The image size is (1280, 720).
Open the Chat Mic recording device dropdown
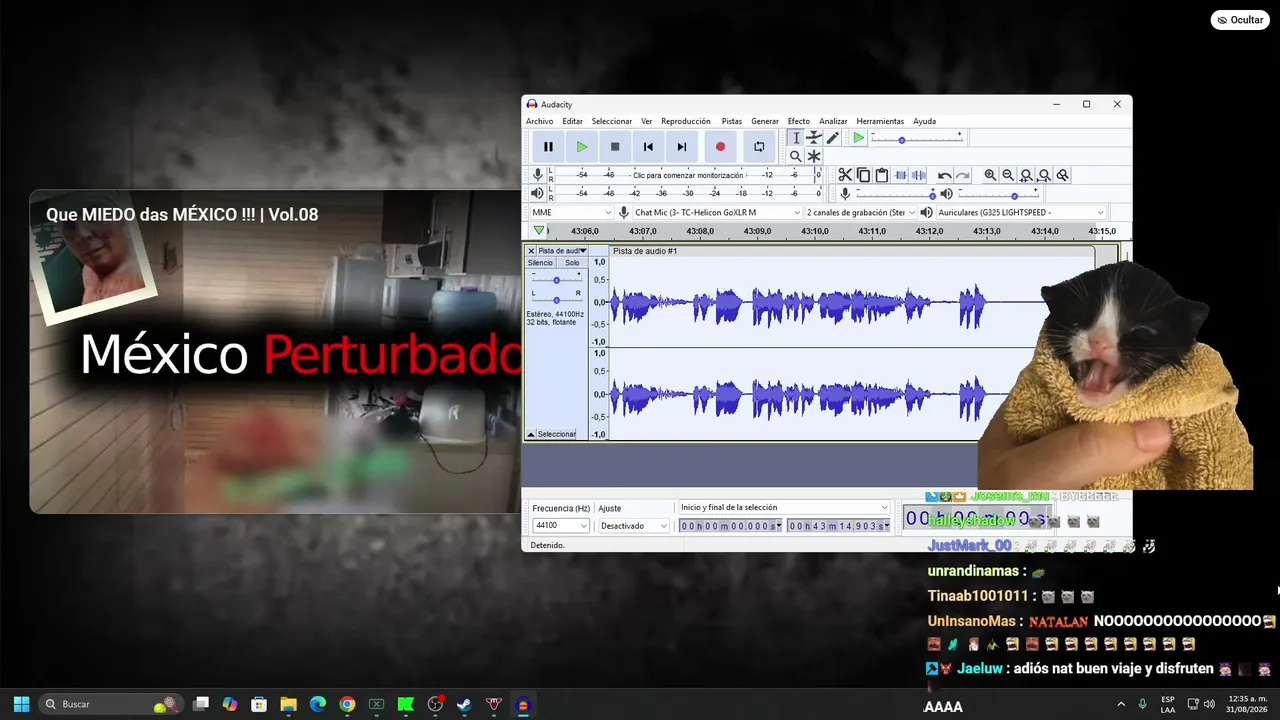tap(717, 212)
